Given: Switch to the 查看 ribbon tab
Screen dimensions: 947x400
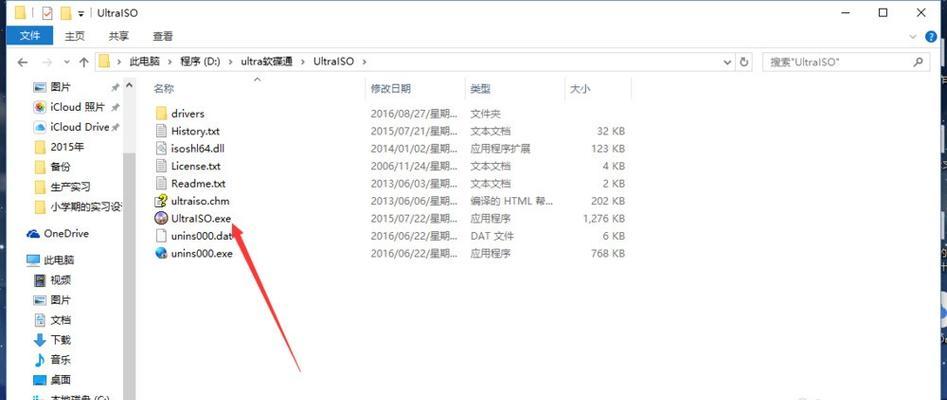Looking at the screenshot, I should tap(162, 36).
